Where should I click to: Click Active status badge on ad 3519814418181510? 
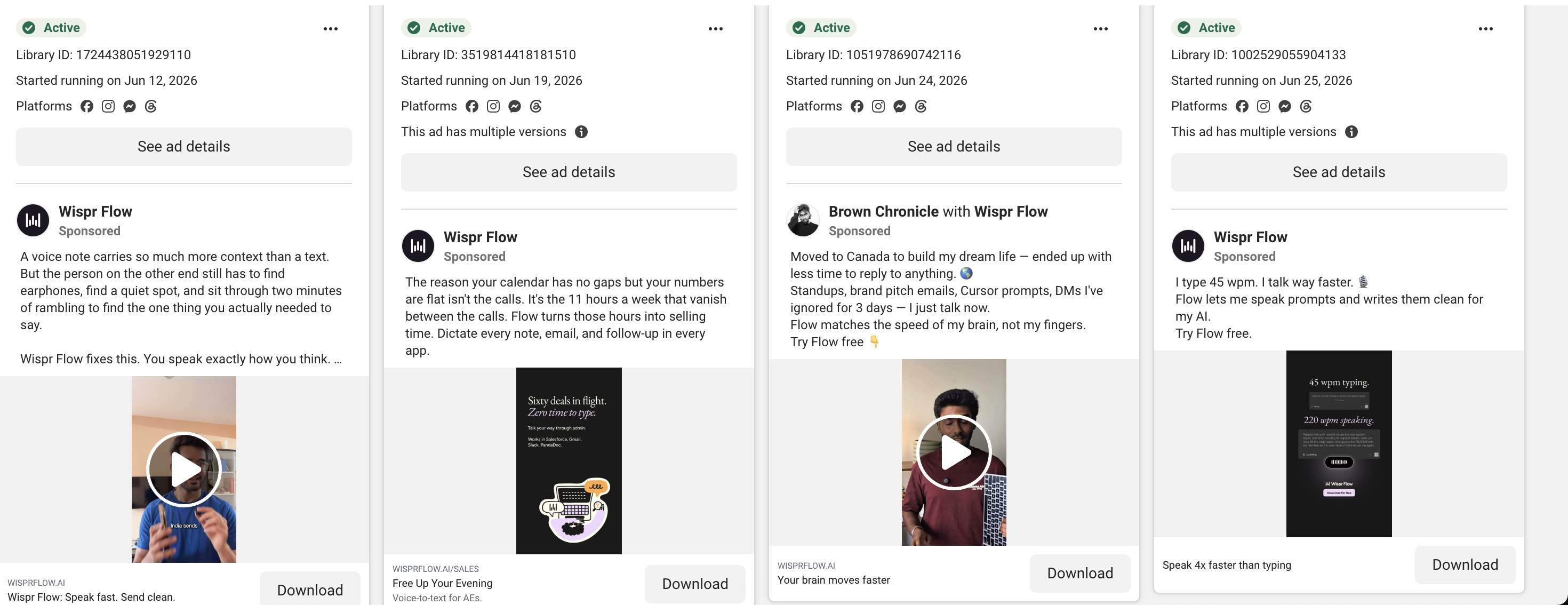[436, 27]
